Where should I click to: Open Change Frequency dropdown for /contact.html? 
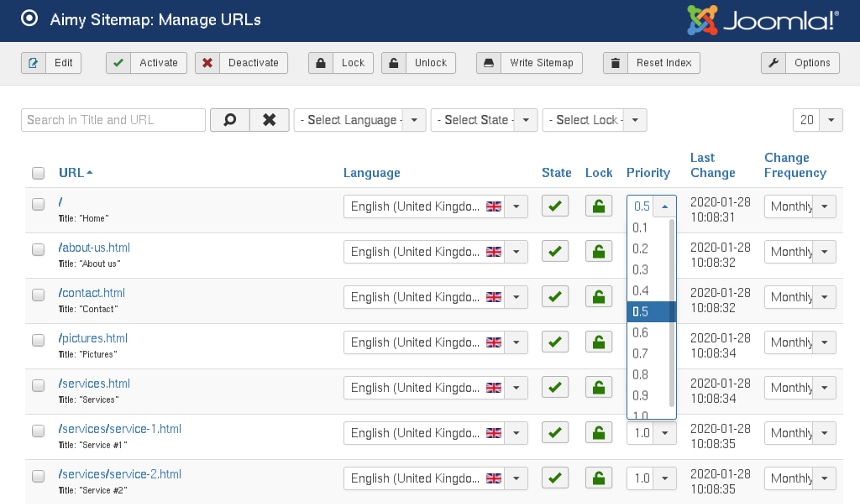[800, 297]
